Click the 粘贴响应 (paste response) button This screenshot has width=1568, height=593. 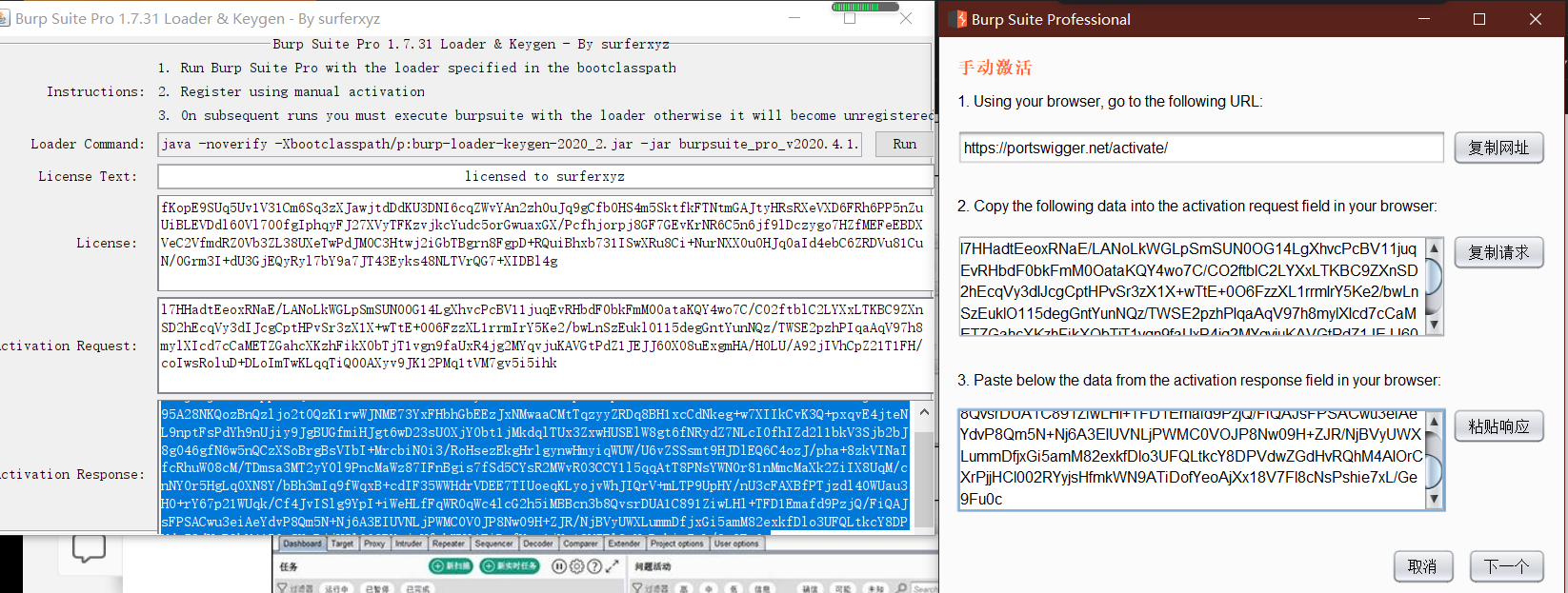pyautogui.click(x=1498, y=426)
